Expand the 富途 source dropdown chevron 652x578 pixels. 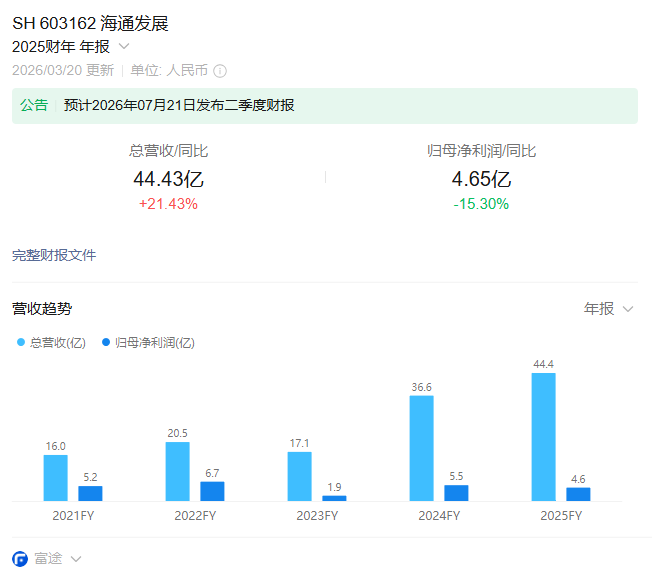[x=76, y=559]
